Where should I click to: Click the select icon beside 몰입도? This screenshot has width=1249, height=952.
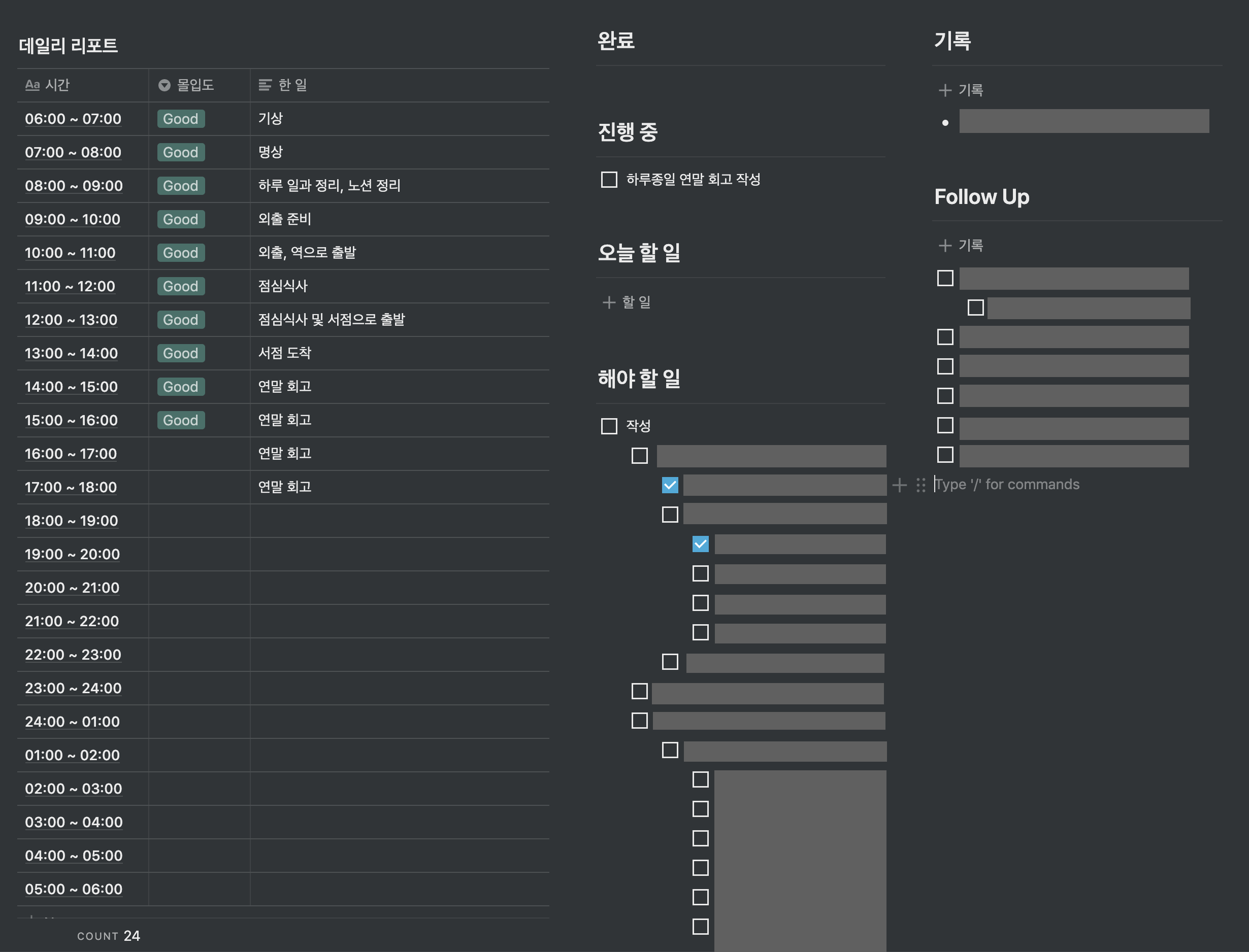click(165, 85)
